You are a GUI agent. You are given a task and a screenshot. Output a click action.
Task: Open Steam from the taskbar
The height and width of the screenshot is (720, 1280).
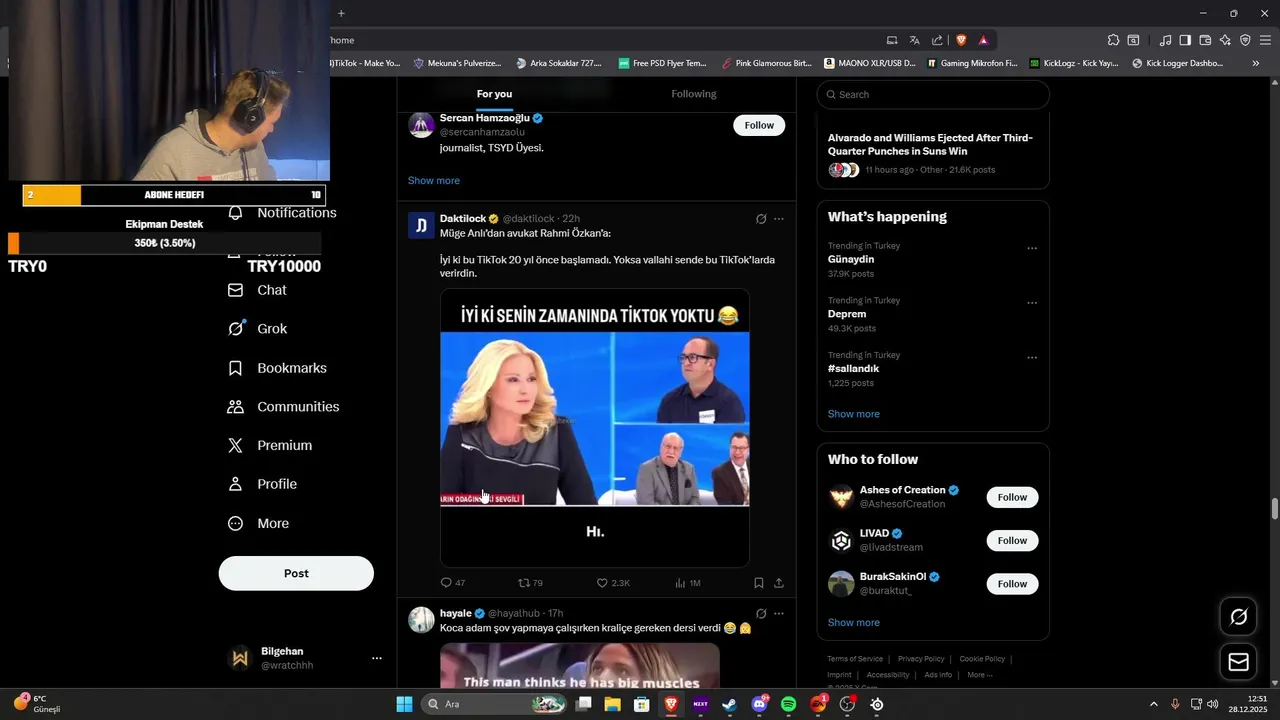[x=730, y=704]
